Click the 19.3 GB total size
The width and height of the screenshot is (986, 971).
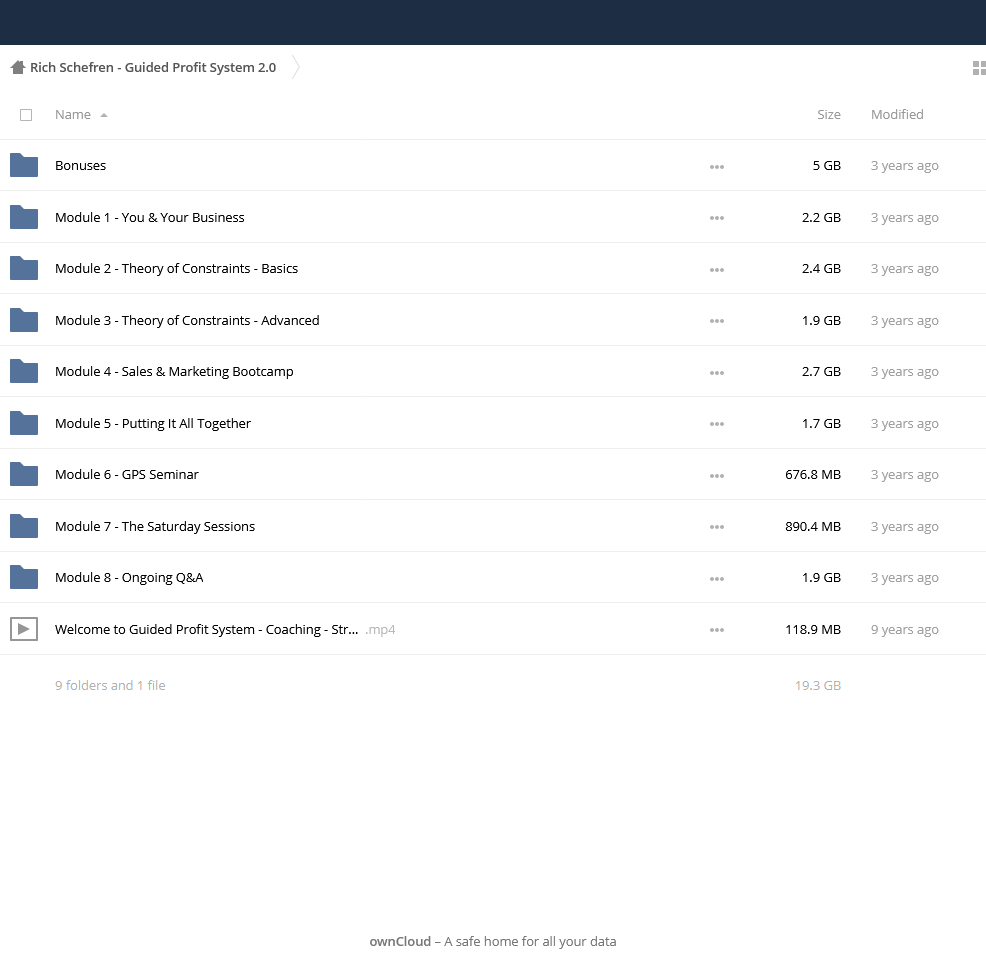click(817, 685)
